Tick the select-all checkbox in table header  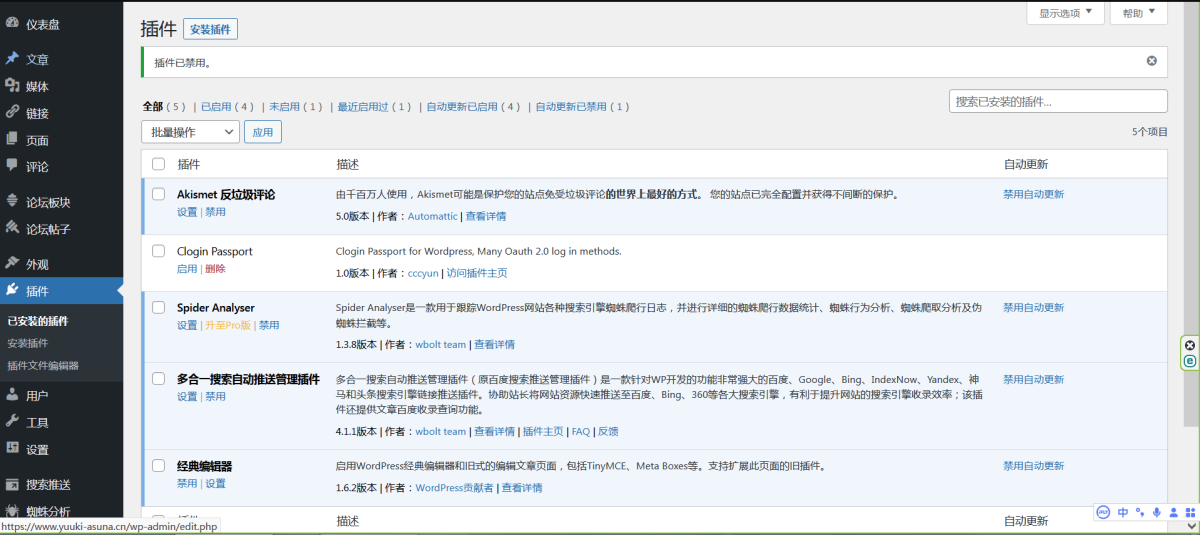[x=158, y=164]
